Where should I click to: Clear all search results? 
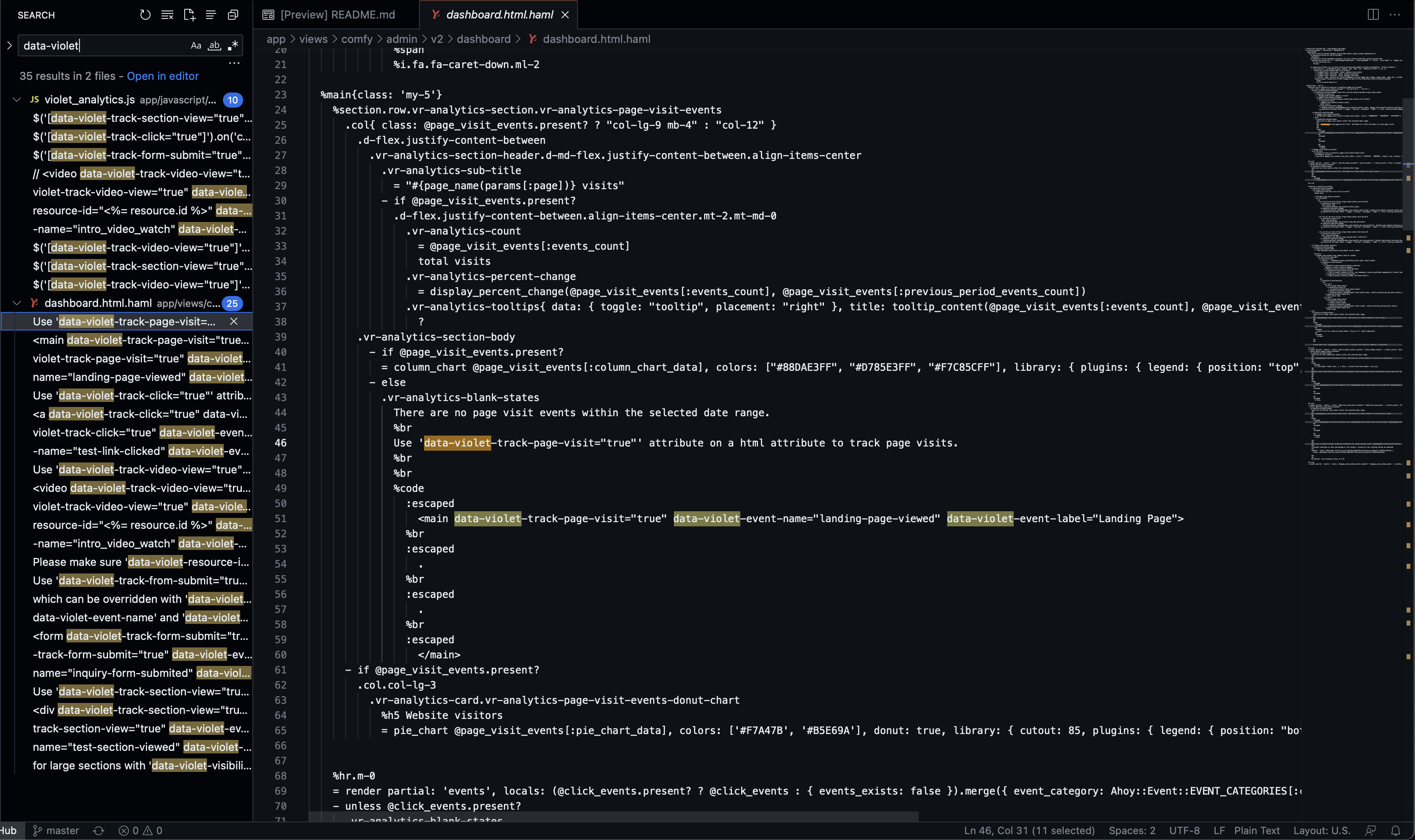point(167,15)
